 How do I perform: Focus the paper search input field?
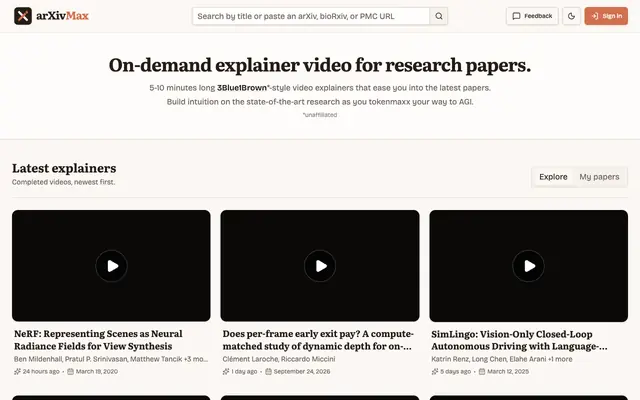[311, 16]
